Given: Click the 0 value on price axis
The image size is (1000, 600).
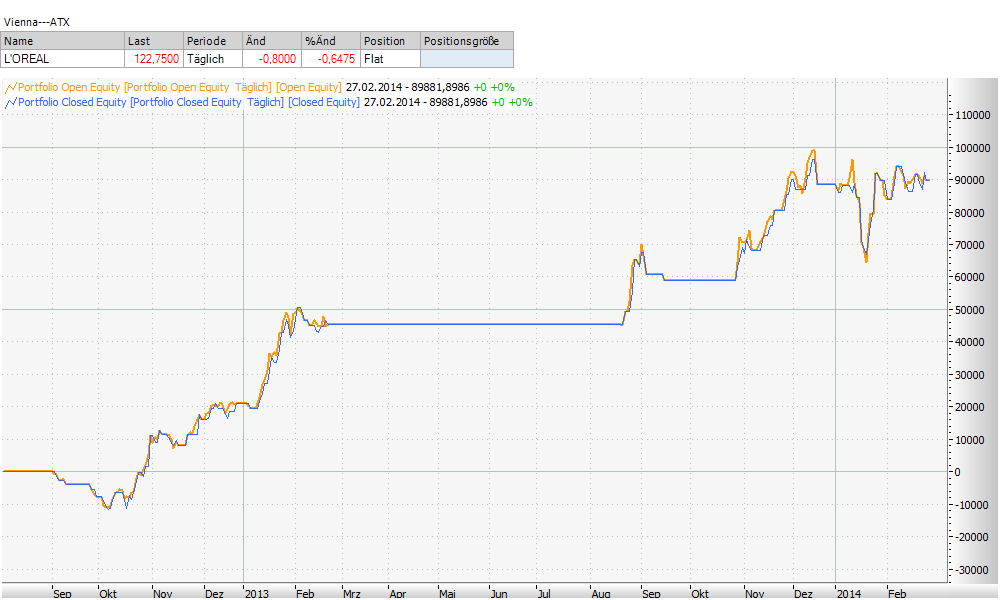Looking at the screenshot, I should click(957, 472).
